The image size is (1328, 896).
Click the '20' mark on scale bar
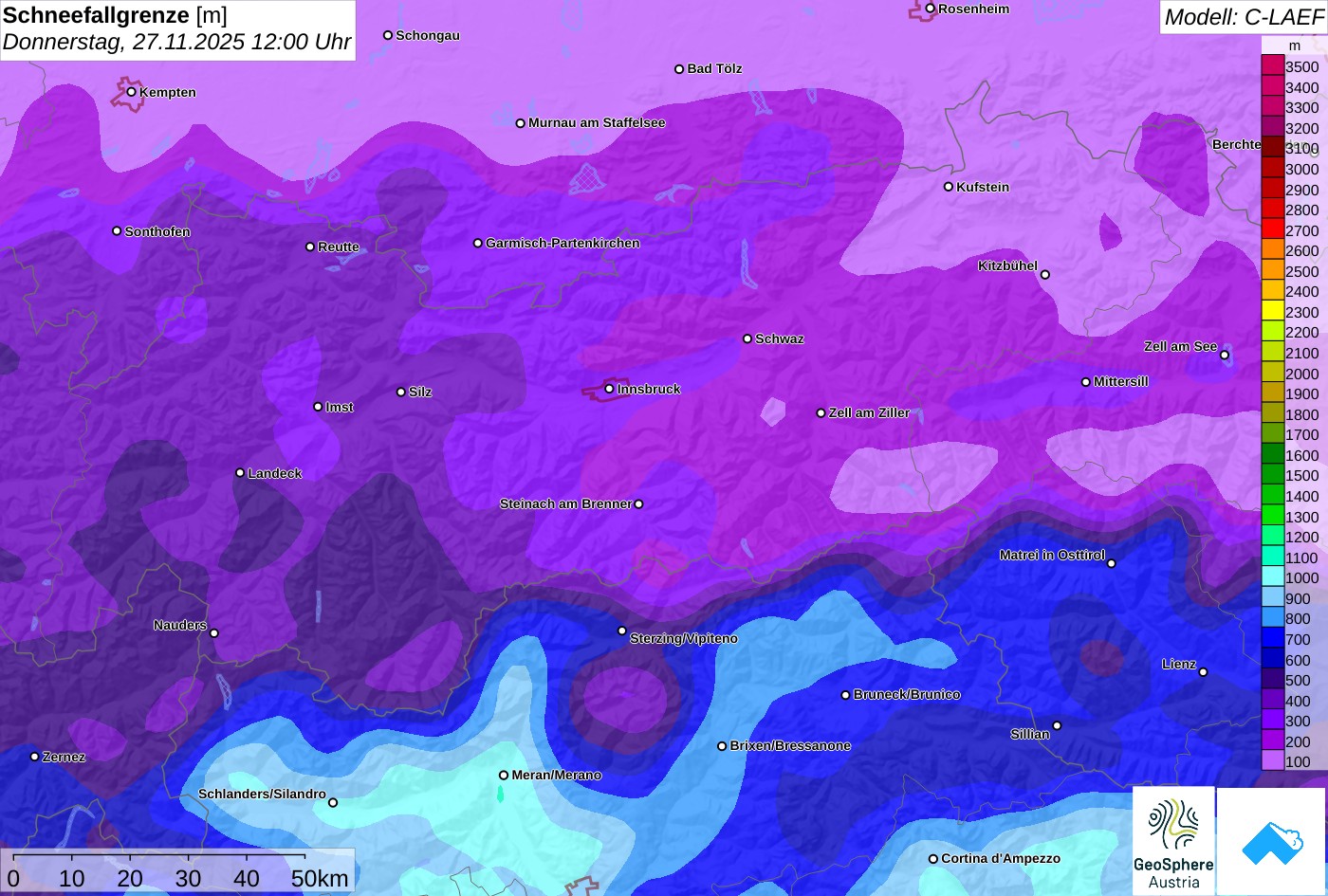coord(130,879)
